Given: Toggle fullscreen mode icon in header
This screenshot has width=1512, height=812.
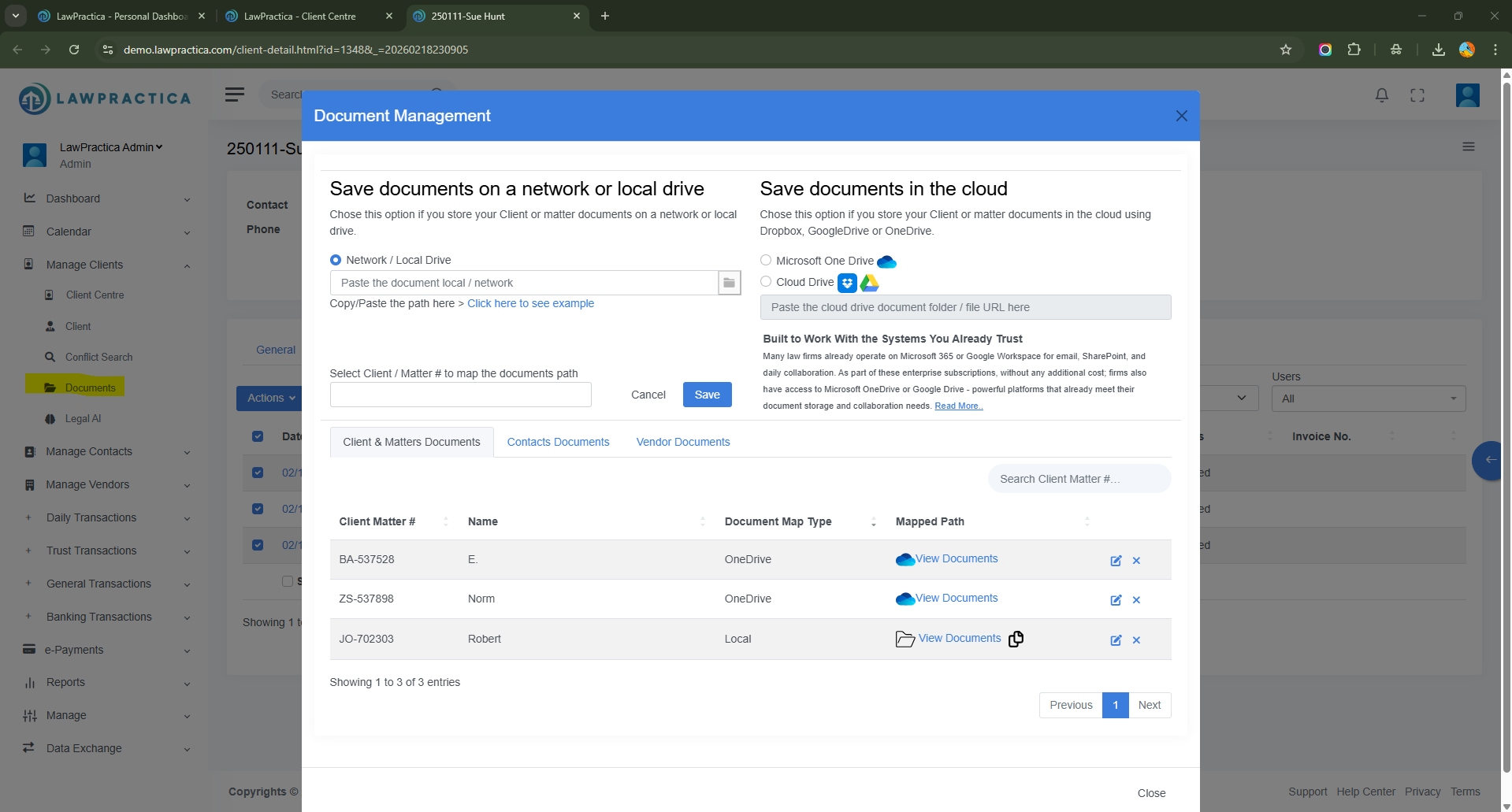Looking at the screenshot, I should coord(1417,95).
